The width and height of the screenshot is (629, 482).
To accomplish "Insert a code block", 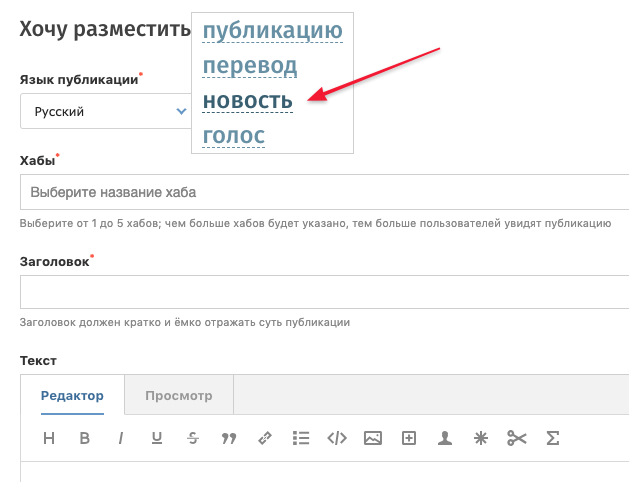I will coord(337,438).
